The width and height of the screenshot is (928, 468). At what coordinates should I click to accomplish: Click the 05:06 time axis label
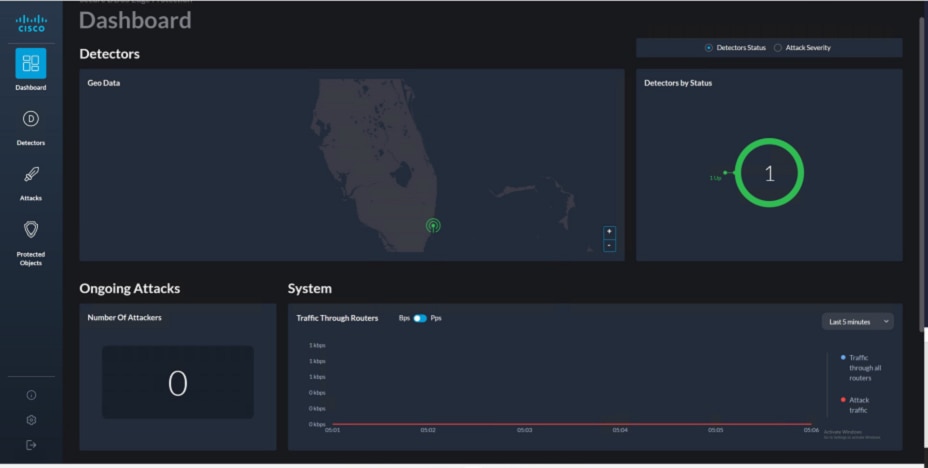point(811,430)
